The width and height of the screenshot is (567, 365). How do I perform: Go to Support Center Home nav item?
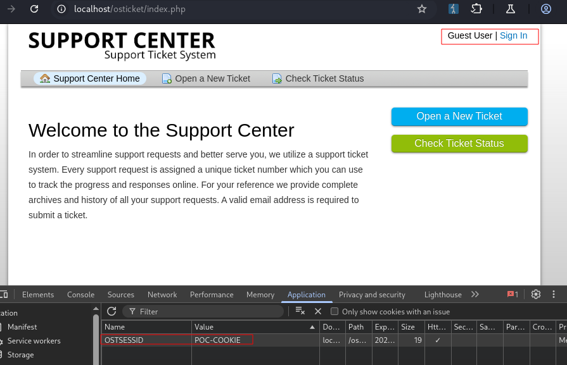coord(90,78)
